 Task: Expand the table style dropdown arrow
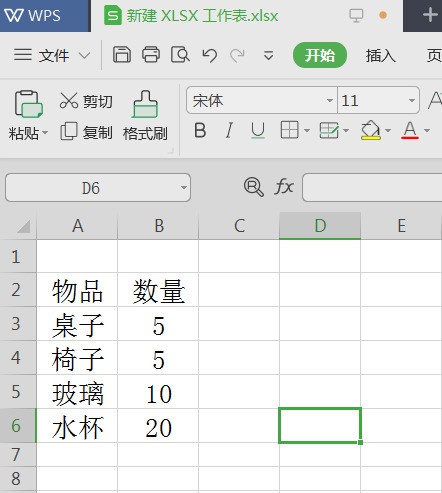(346, 130)
